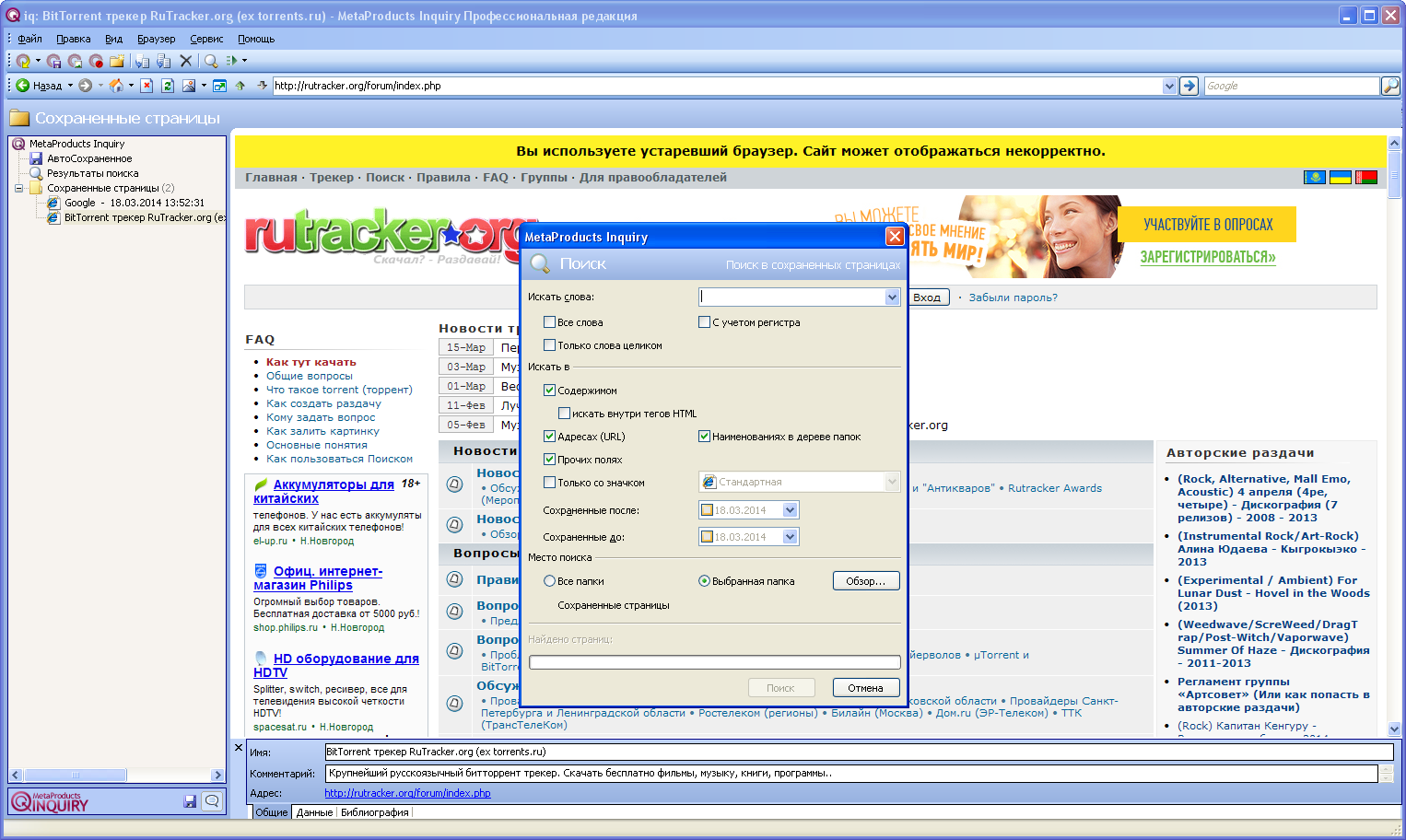Expand the Back button history dropdown arrow
1406x840 pixels.
(x=70, y=86)
